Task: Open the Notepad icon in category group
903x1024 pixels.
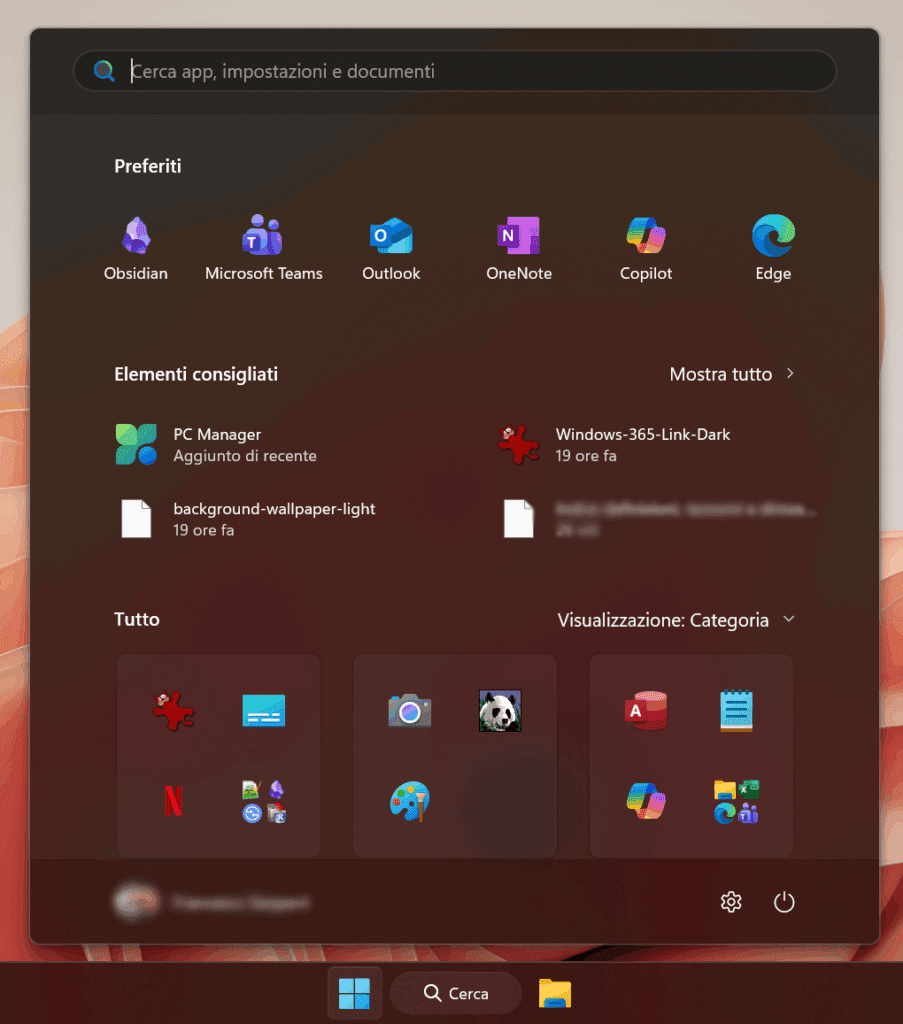Action: (737, 711)
